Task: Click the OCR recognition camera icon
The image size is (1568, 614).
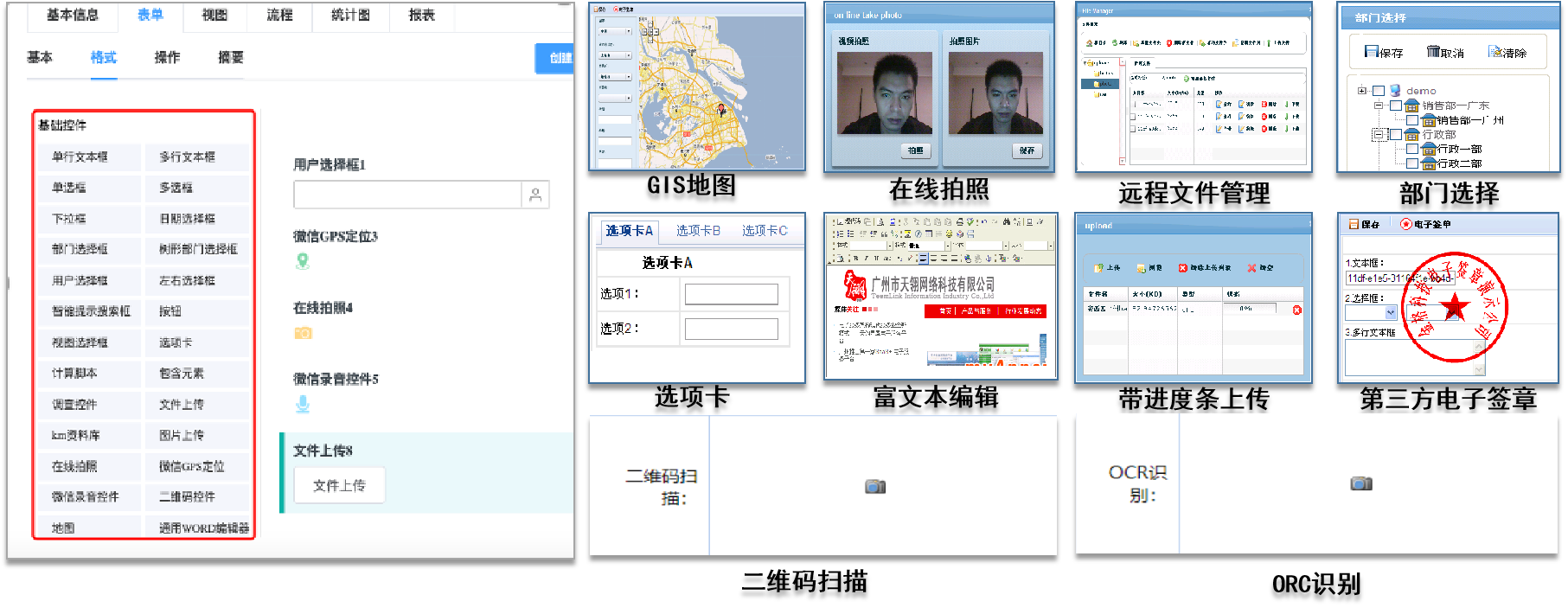Action: click(x=1361, y=483)
